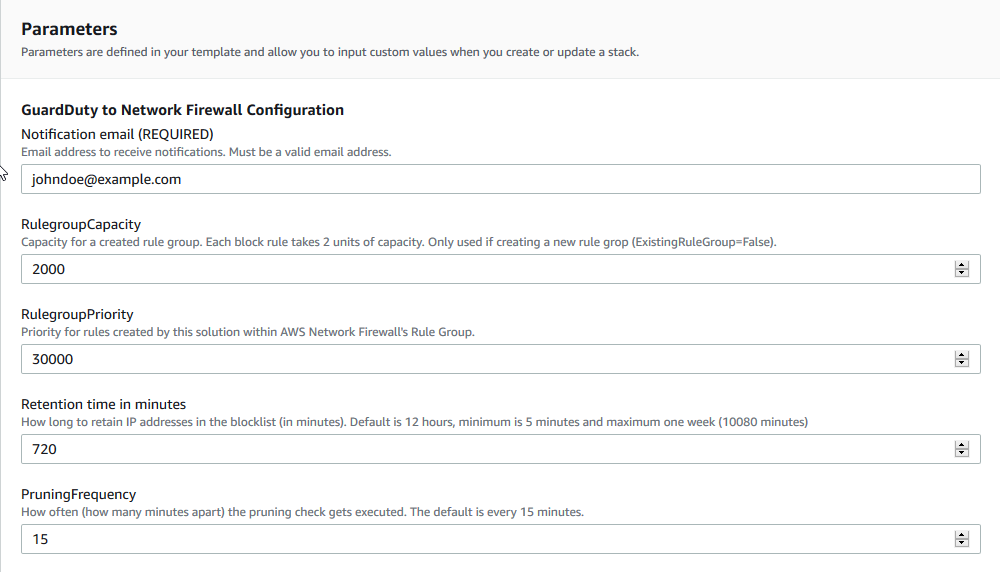This screenshot has width=1000, height=572.
Task: Select the Retention time field showing 720
Action: [501, 449]
